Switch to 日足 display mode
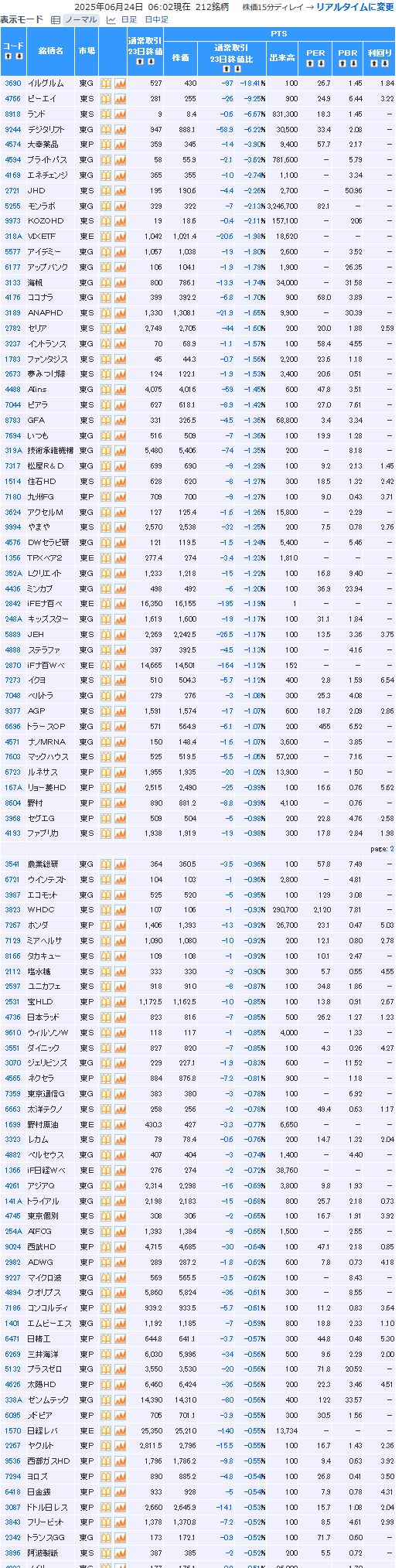Image resolution: width=402 pixels, height=1568 pixels. [129, 19]
